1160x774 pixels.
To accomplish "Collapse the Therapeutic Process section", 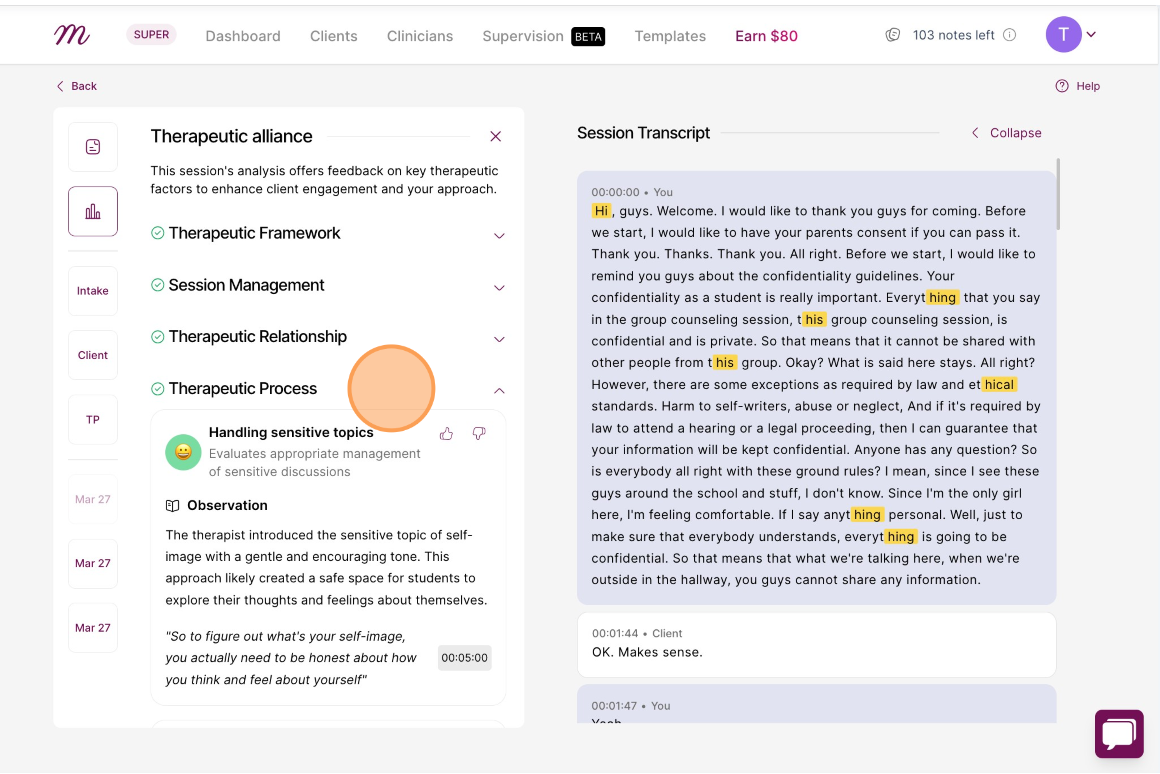I will click(499, 390).
